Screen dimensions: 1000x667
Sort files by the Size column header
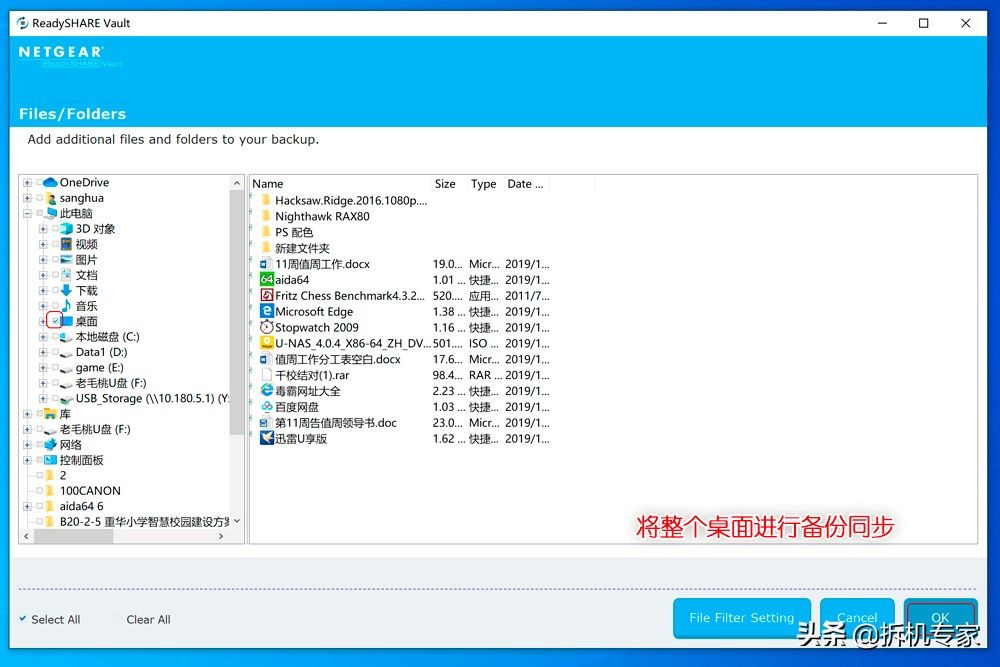pyautogui.click(x=449, y=184)
